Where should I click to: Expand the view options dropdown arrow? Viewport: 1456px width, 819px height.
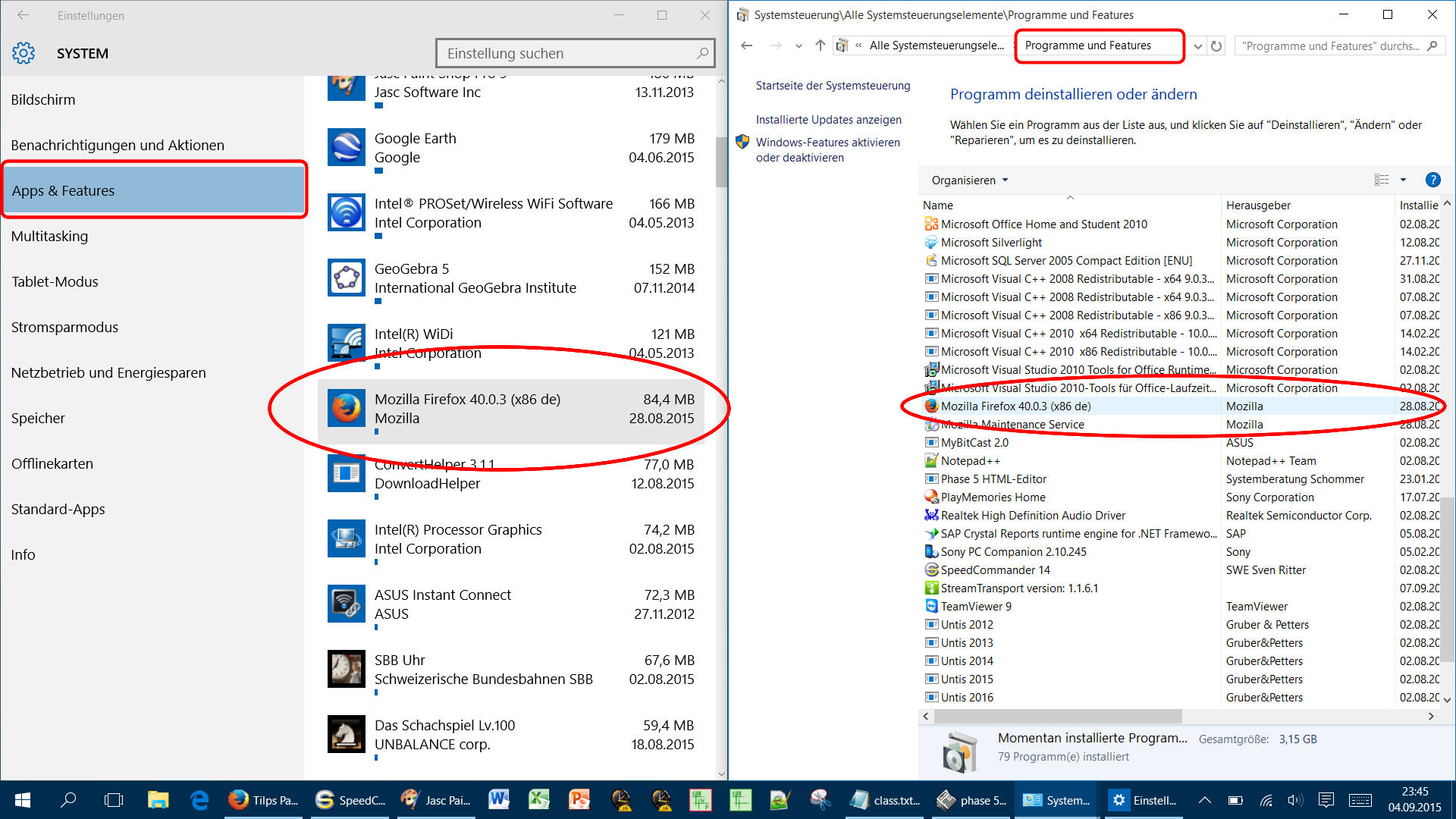coord(1403,180)
